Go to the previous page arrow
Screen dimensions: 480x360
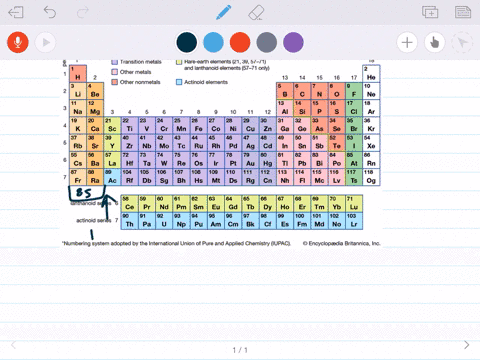tap(13, 345)
